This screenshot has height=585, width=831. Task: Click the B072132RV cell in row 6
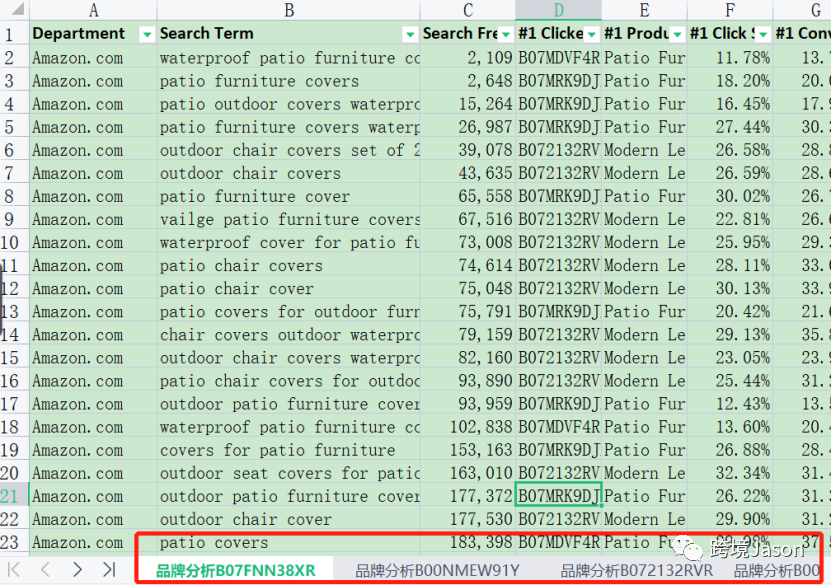(x=559, y=150)
